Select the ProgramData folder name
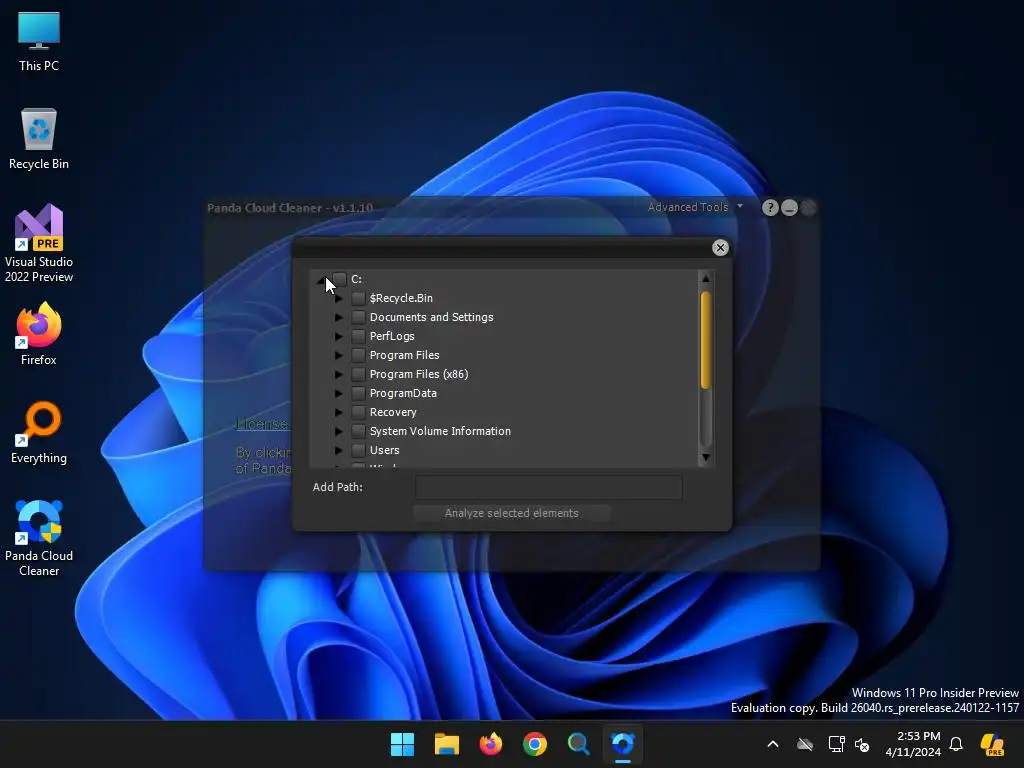This screenshot has width=1024, height=768. click(403, 393)
